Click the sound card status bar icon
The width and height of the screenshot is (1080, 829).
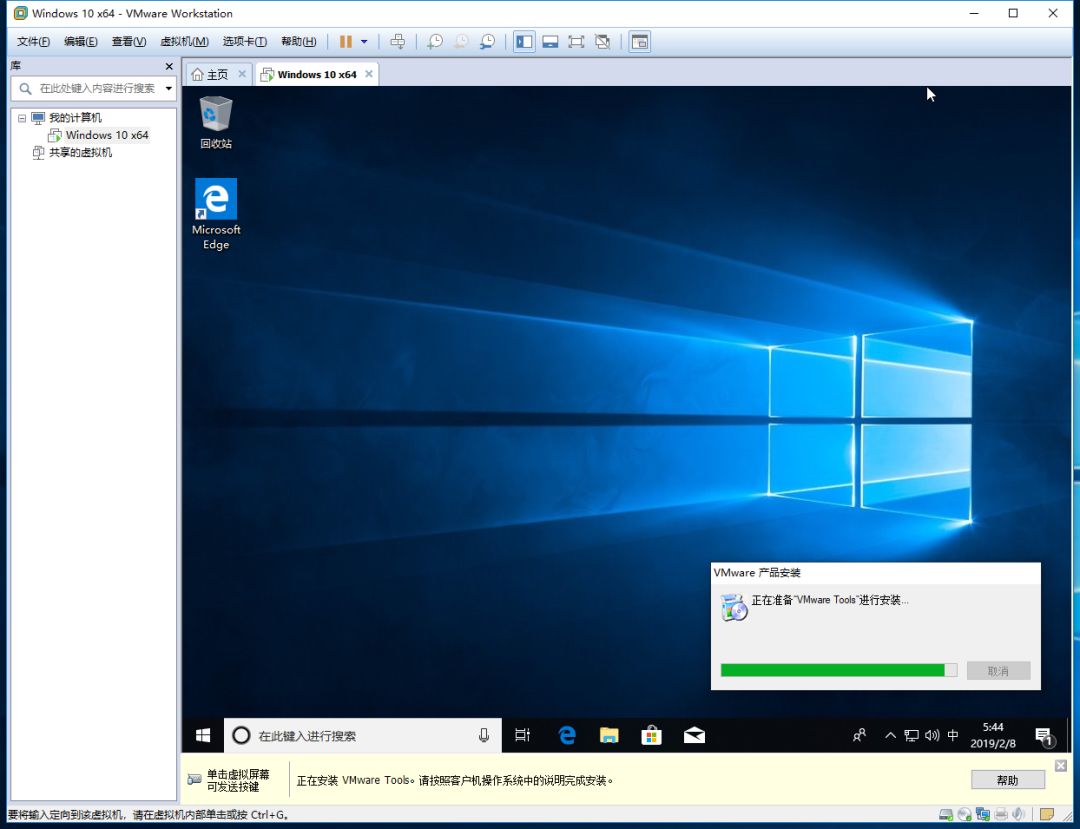(1018, 815)
